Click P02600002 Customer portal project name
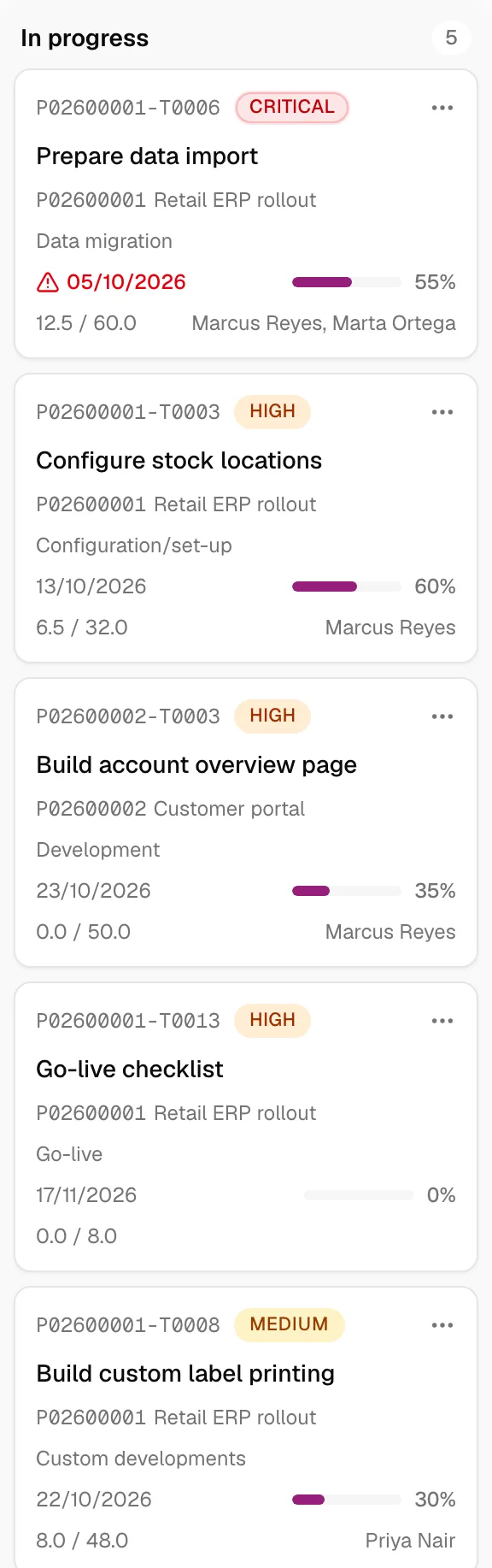This screenshot has width=492, height=1568. (x=171, y=809)
